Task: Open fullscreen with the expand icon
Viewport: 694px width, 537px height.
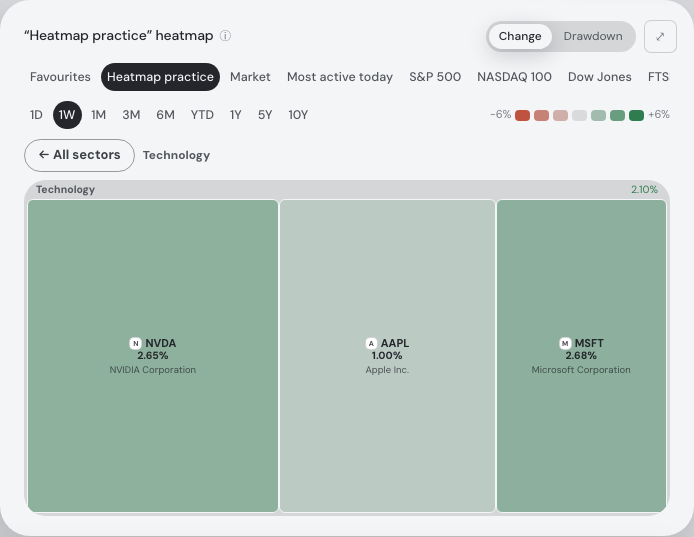Action: pos(660,36)
